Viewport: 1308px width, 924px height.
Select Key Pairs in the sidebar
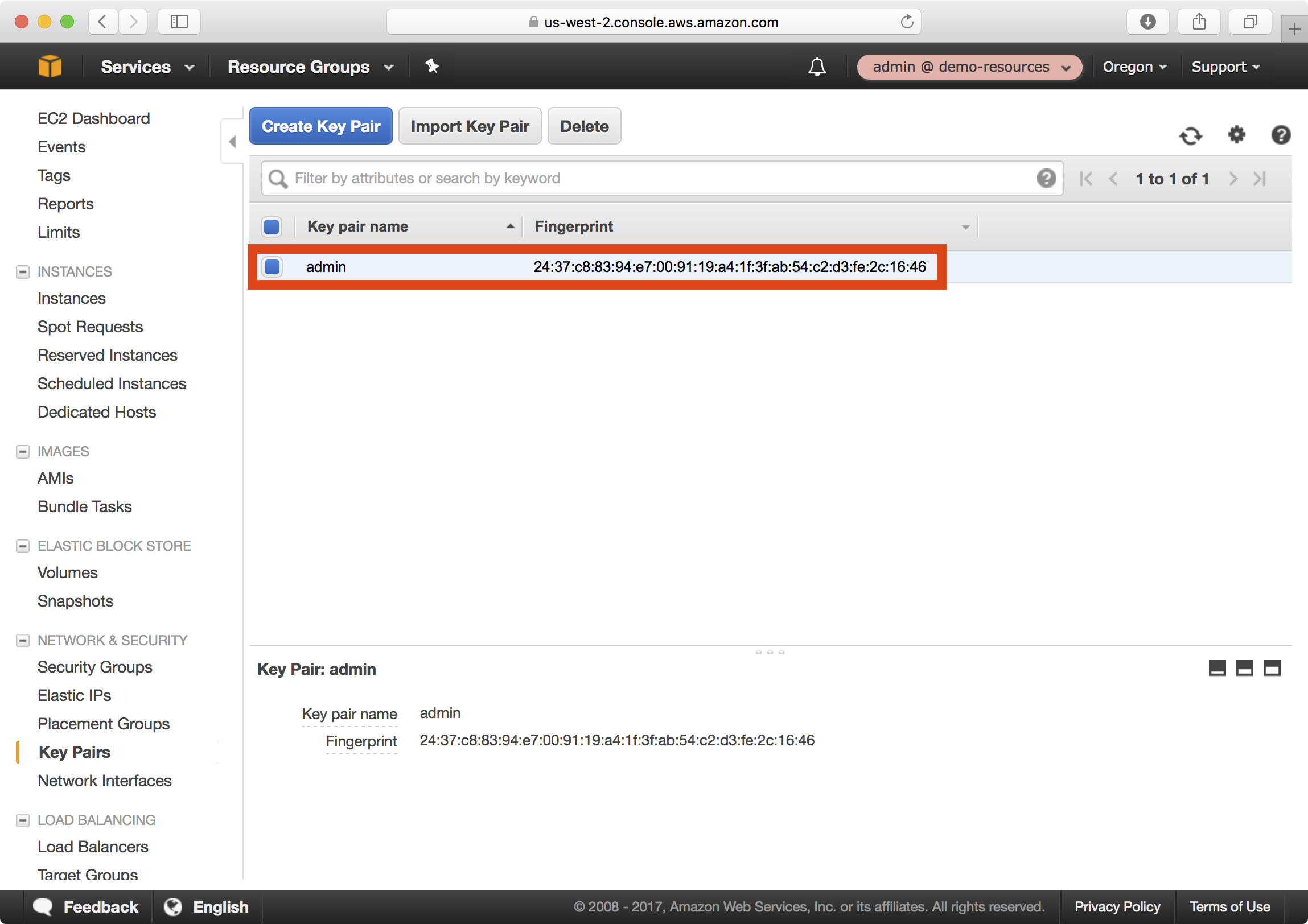point(75,752)
